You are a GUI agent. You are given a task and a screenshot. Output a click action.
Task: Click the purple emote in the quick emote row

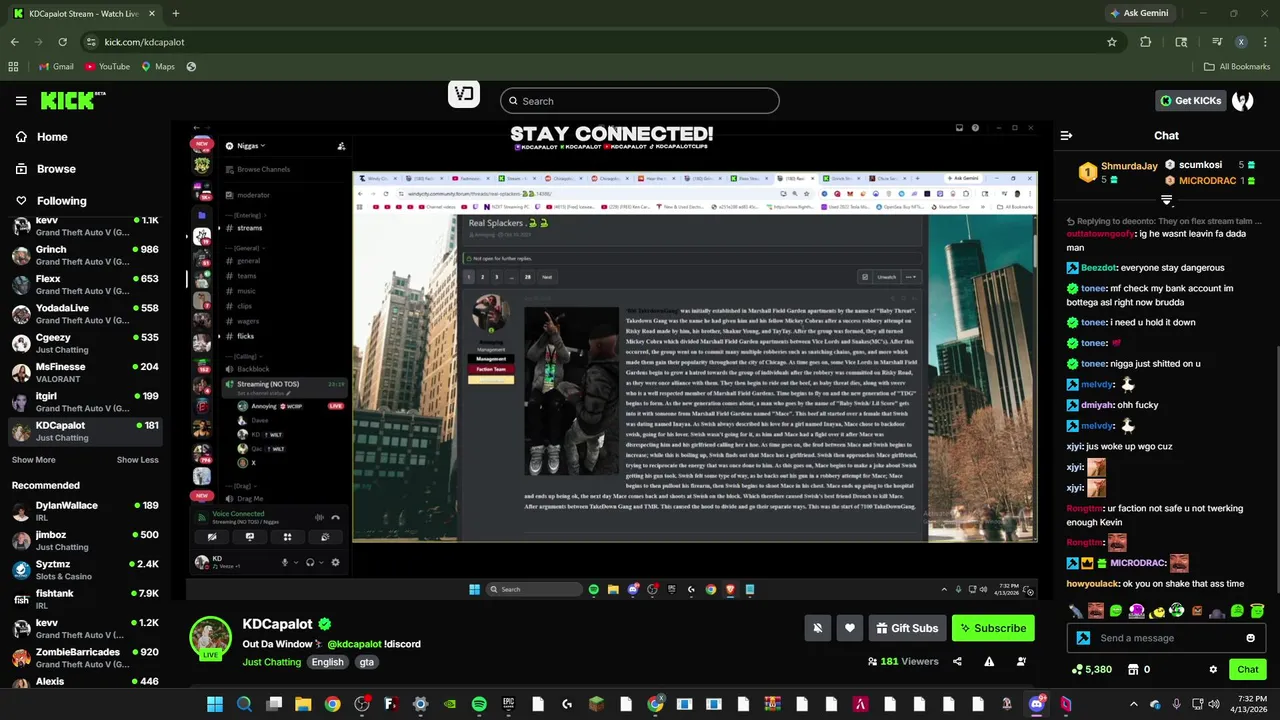[1136, 611]
